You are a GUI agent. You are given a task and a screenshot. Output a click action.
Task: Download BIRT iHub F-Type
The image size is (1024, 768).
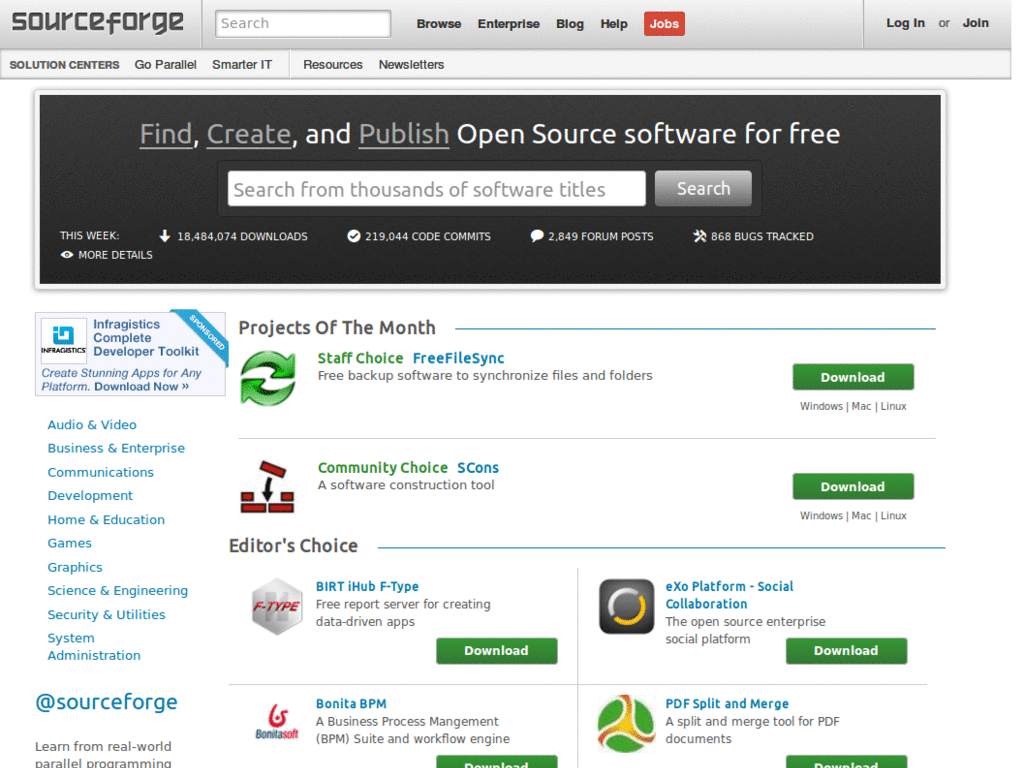[x=496, y=651]
